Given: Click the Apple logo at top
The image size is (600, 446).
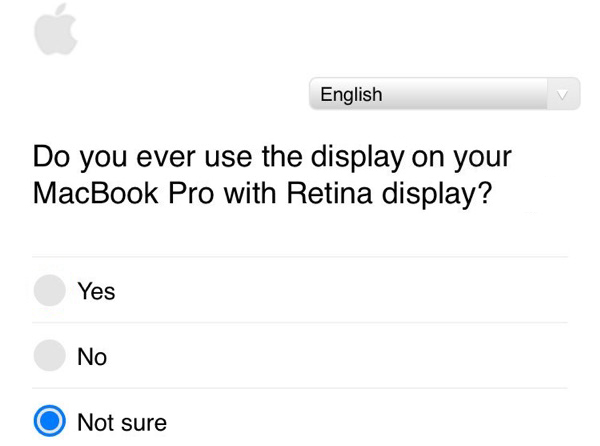Looking at the screenshot, I should click(x=54, y=29).
